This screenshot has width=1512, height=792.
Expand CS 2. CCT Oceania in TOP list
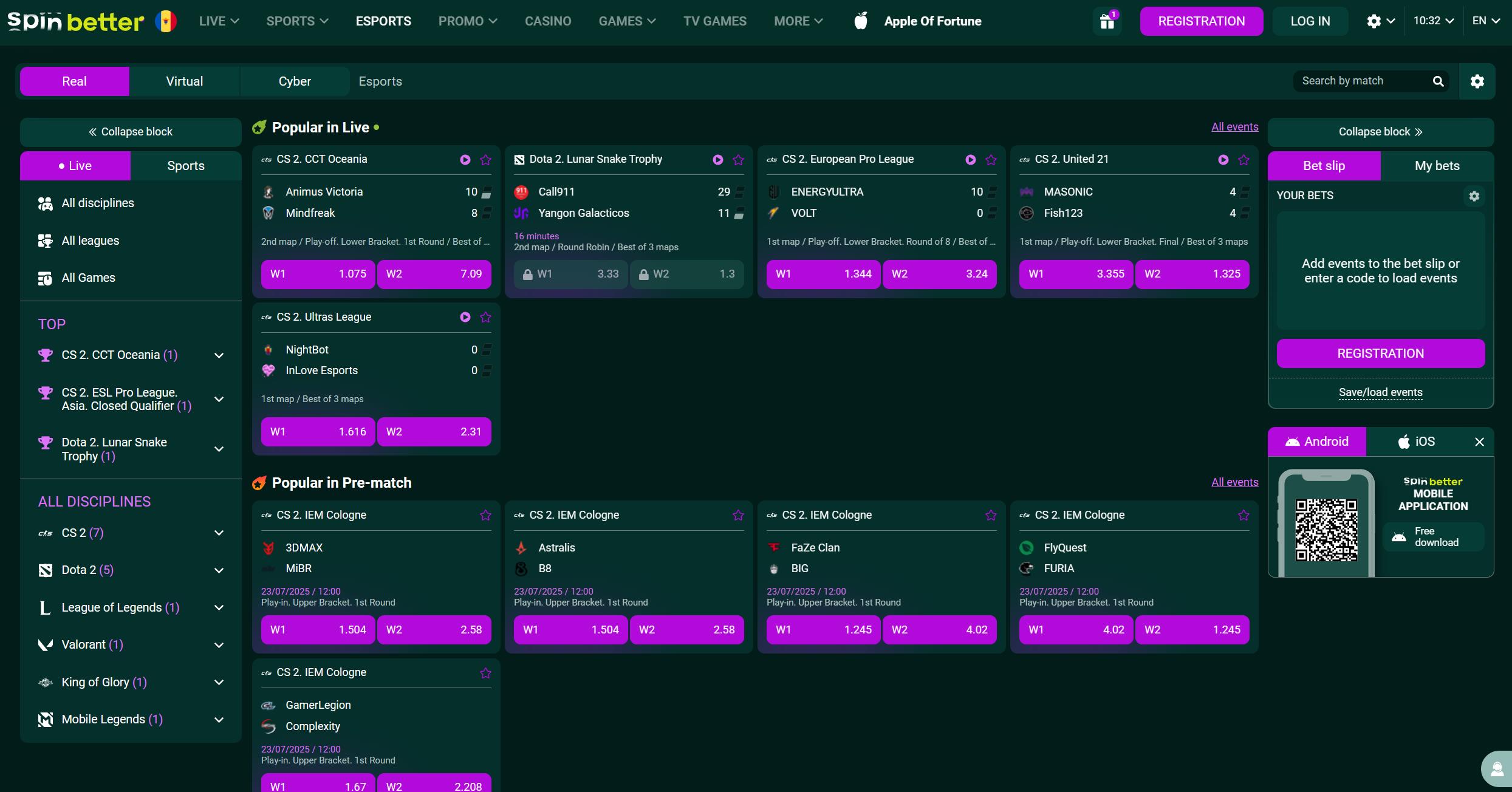pyautogui.click(x=219, y=355)
